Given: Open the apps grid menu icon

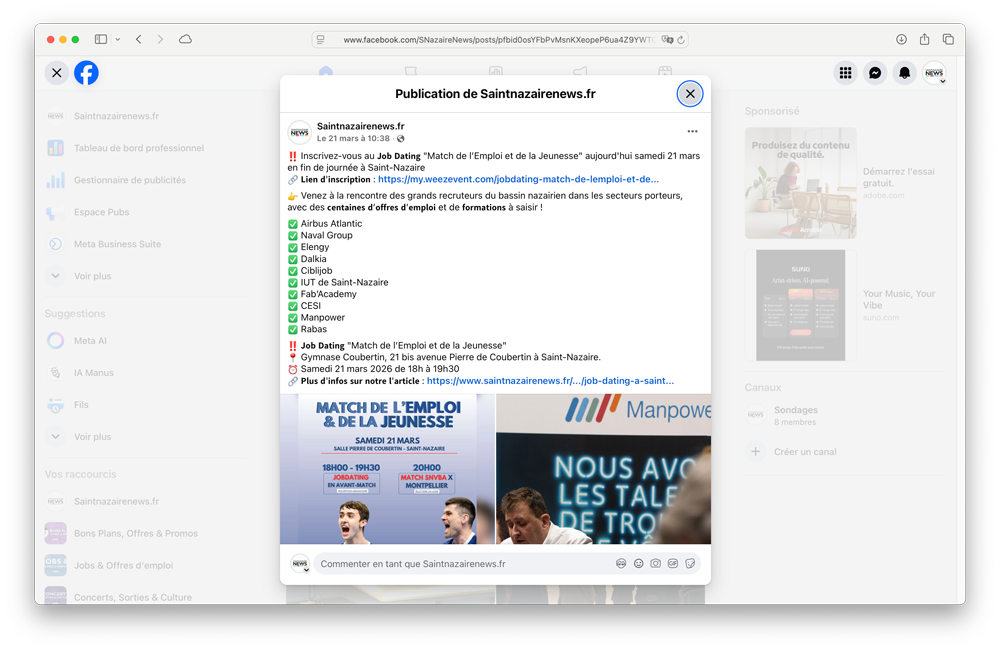Looking at the screenshot, I should point(845,72).
